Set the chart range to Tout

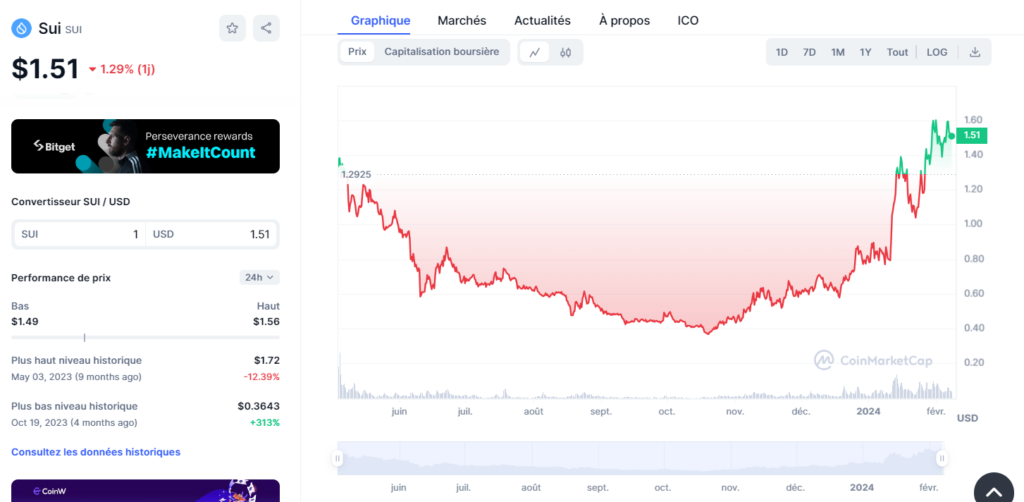897,52
